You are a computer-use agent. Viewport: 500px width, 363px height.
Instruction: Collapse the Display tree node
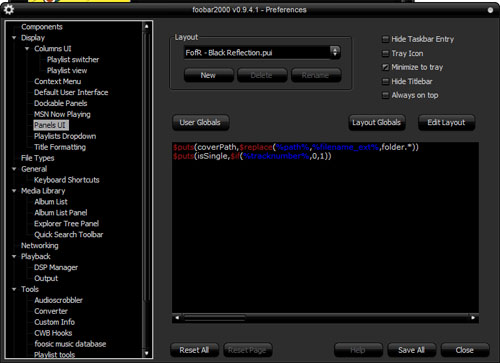[x=14, y=38]
